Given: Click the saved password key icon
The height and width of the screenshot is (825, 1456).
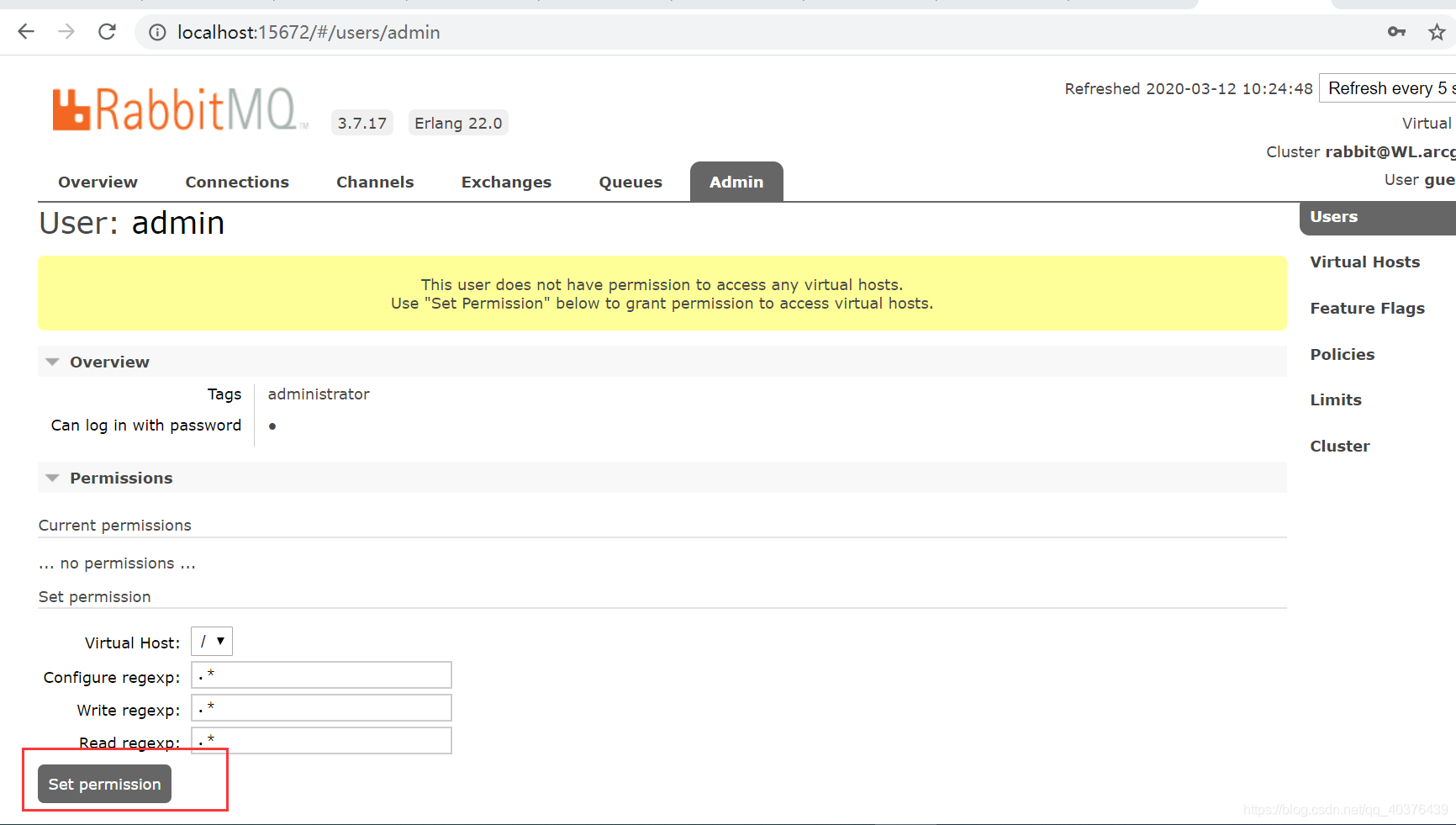Looking at the screenshot, I should [x=1396, y=32].
